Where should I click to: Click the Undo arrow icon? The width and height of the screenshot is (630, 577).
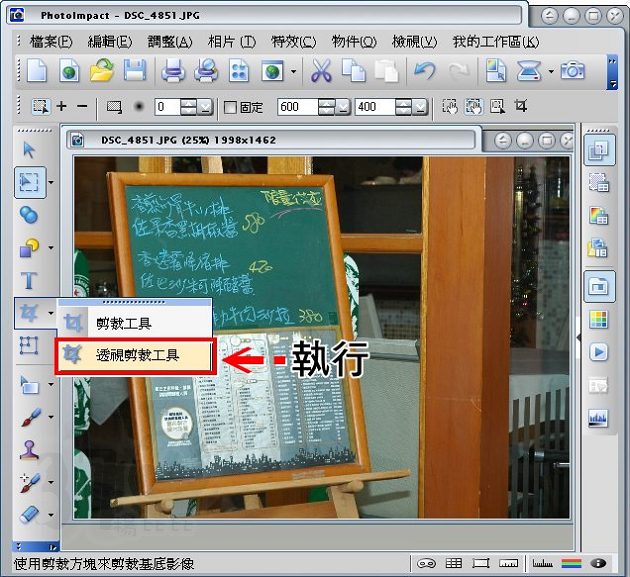(425, 72)
